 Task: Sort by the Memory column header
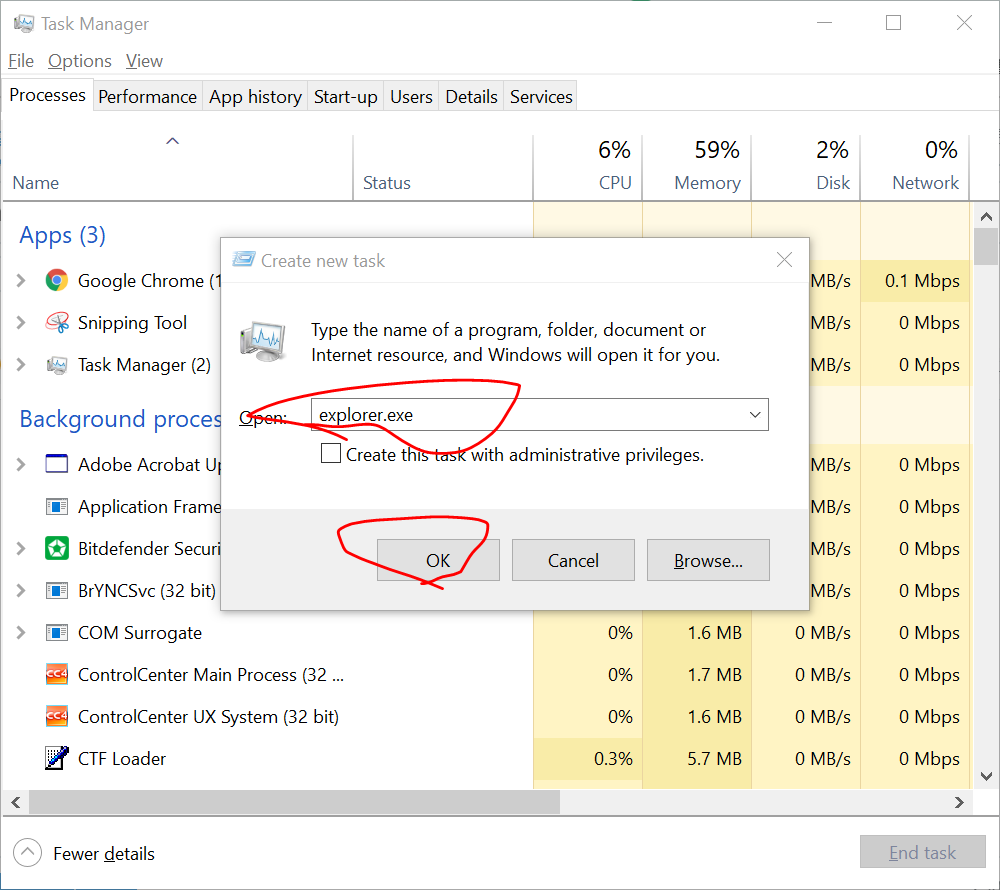pos(697,167)
